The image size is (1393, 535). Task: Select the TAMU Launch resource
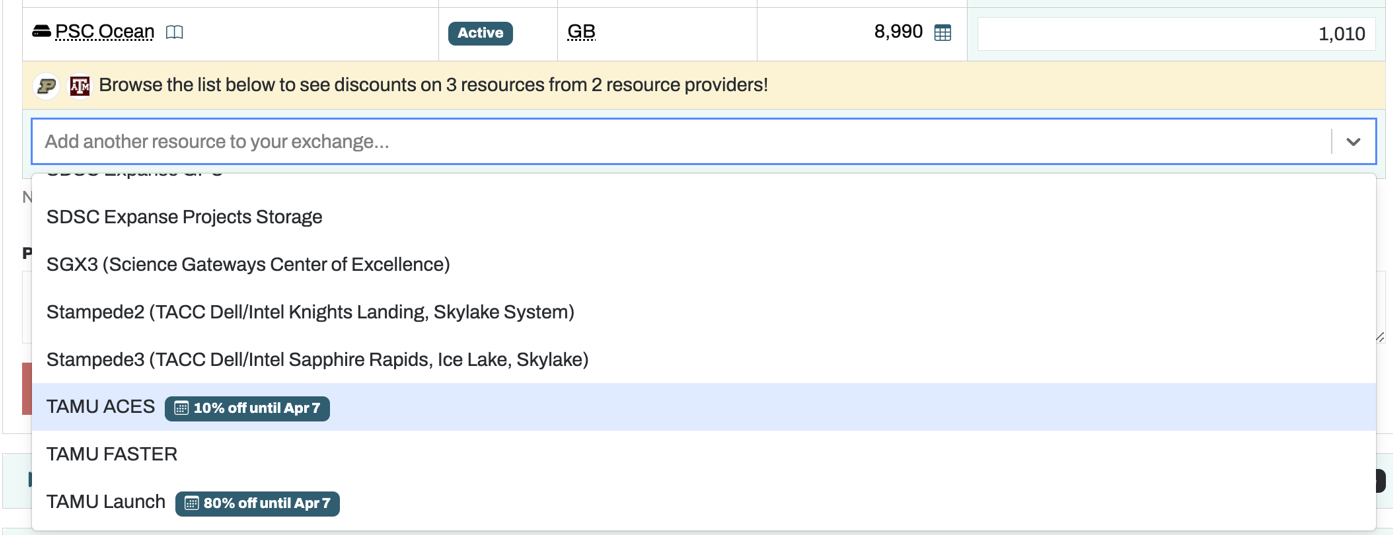pos(106,502)
